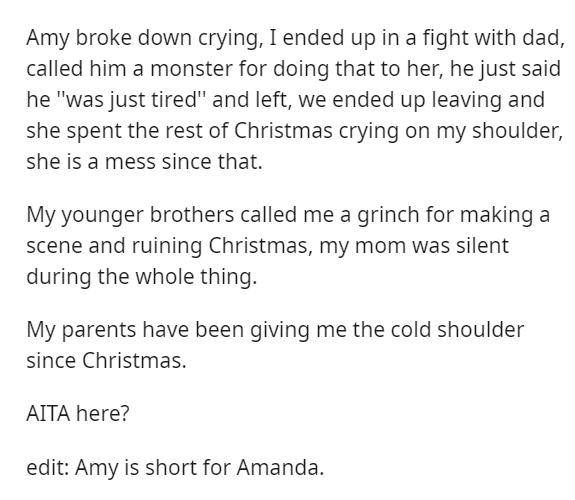Click the word 'edit:' at the bottom
This screenshot has width=575, height=500.
pyautogui.click(x=47, y=467)
